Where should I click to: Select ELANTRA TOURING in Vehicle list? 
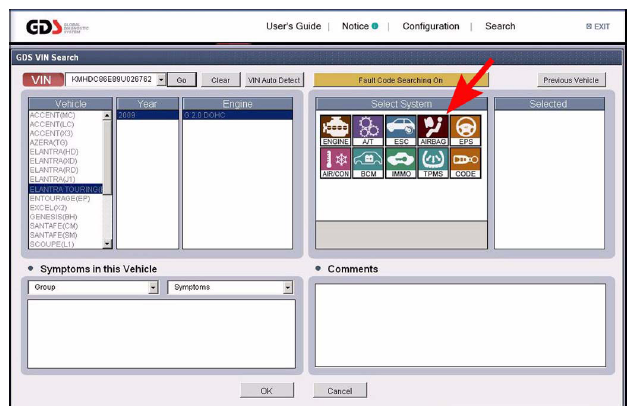coord(66,189)
